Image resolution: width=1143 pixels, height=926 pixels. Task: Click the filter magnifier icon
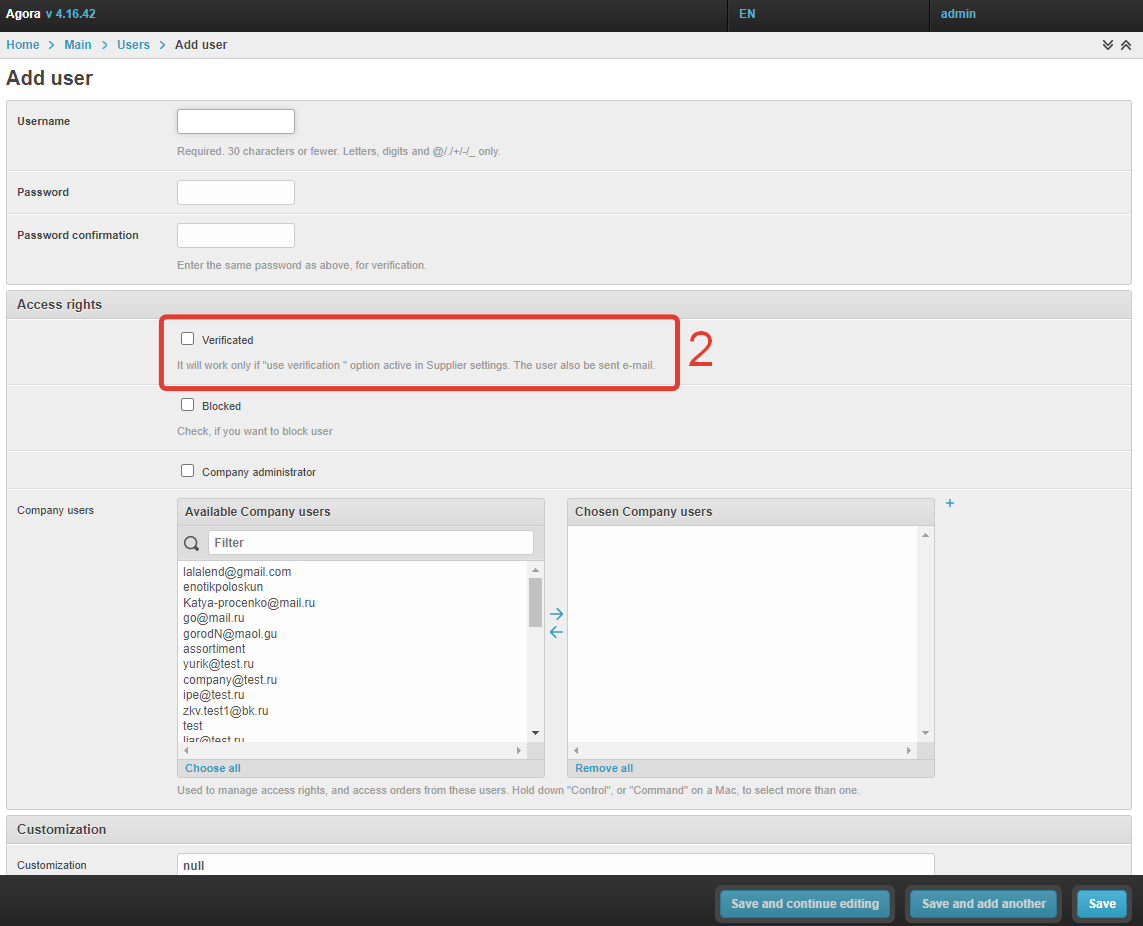click(192, 543)
